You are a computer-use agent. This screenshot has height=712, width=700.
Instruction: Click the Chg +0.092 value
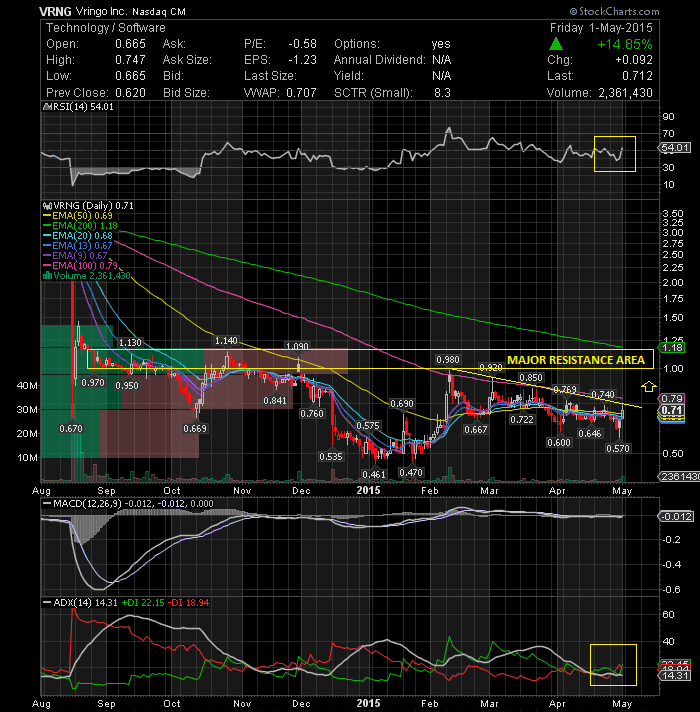tap(634, 60)
